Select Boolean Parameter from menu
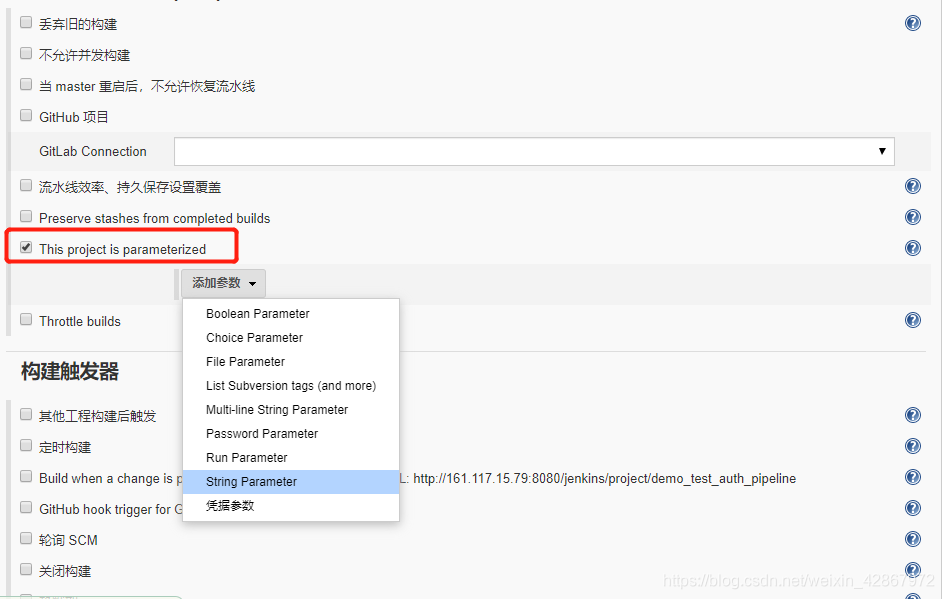This screenshot has height=599, width=944. point(291,314)
